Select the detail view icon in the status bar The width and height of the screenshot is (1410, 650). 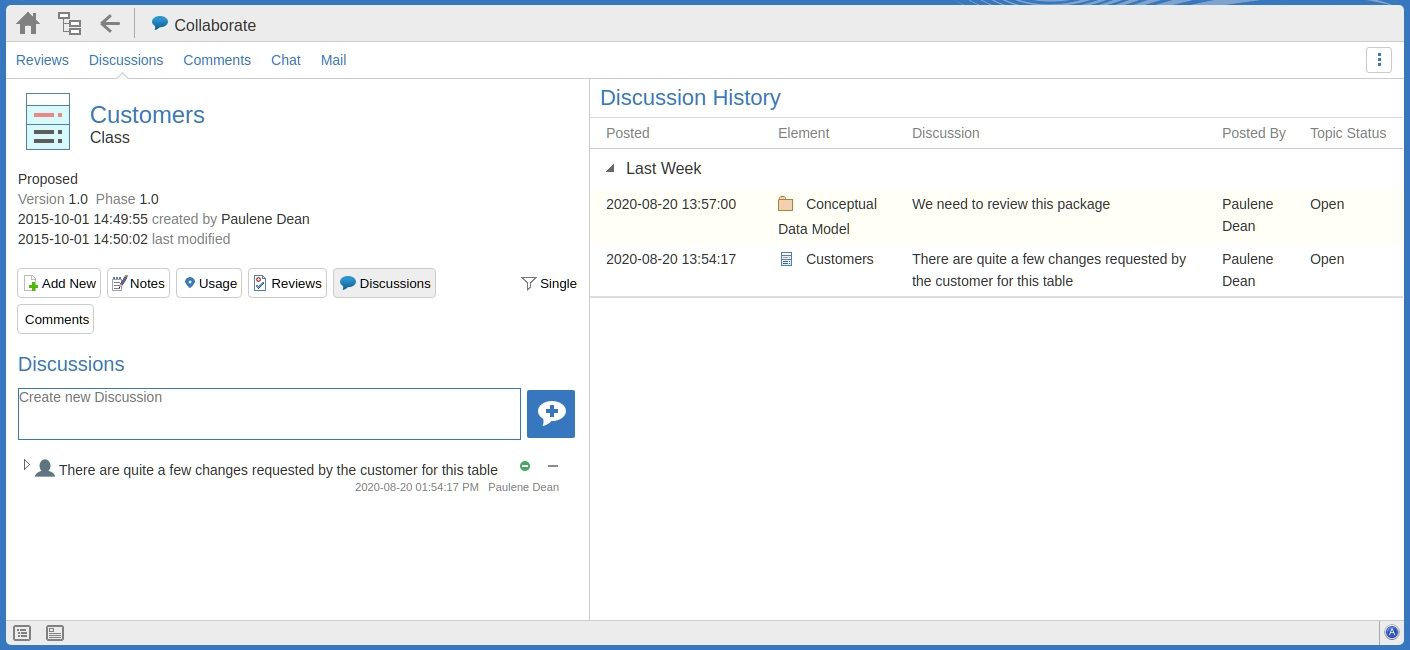54,632
